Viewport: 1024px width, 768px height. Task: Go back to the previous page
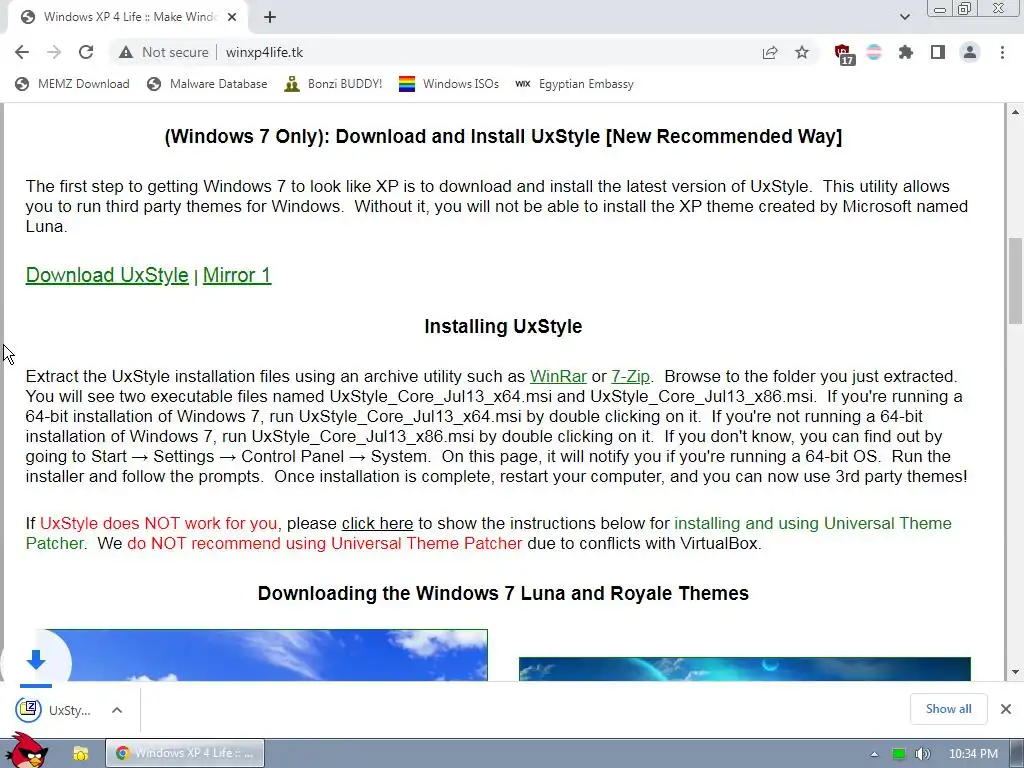[x=22, y=52]
